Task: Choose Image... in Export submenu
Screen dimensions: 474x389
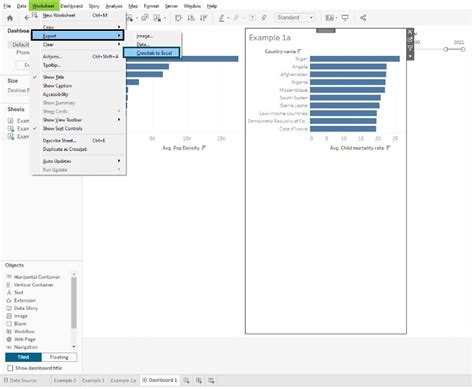Action: tap(145, 36)
